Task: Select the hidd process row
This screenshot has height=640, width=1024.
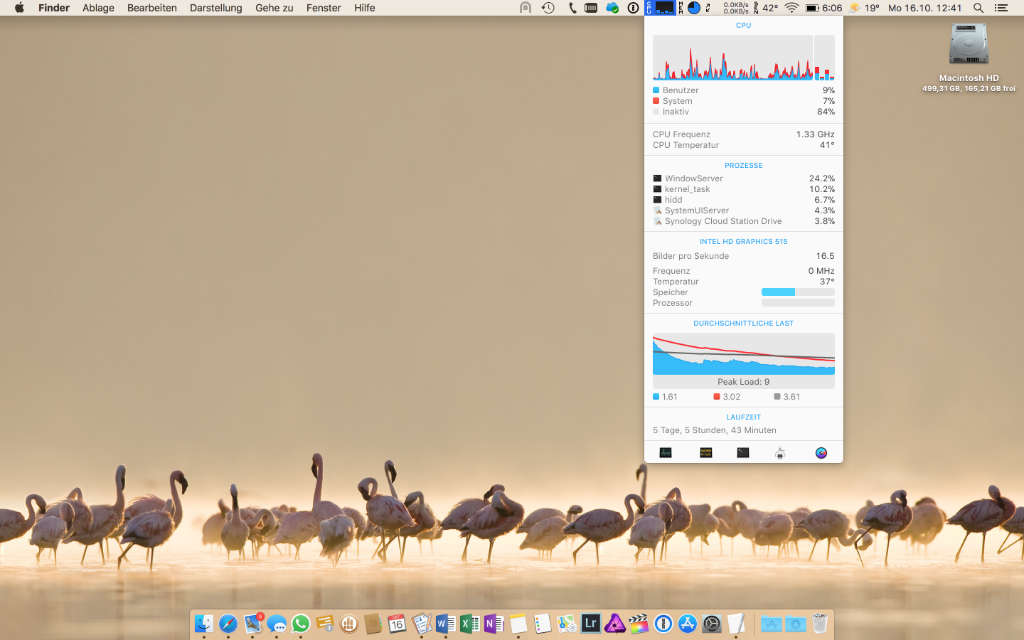Action: click(743, 200)
